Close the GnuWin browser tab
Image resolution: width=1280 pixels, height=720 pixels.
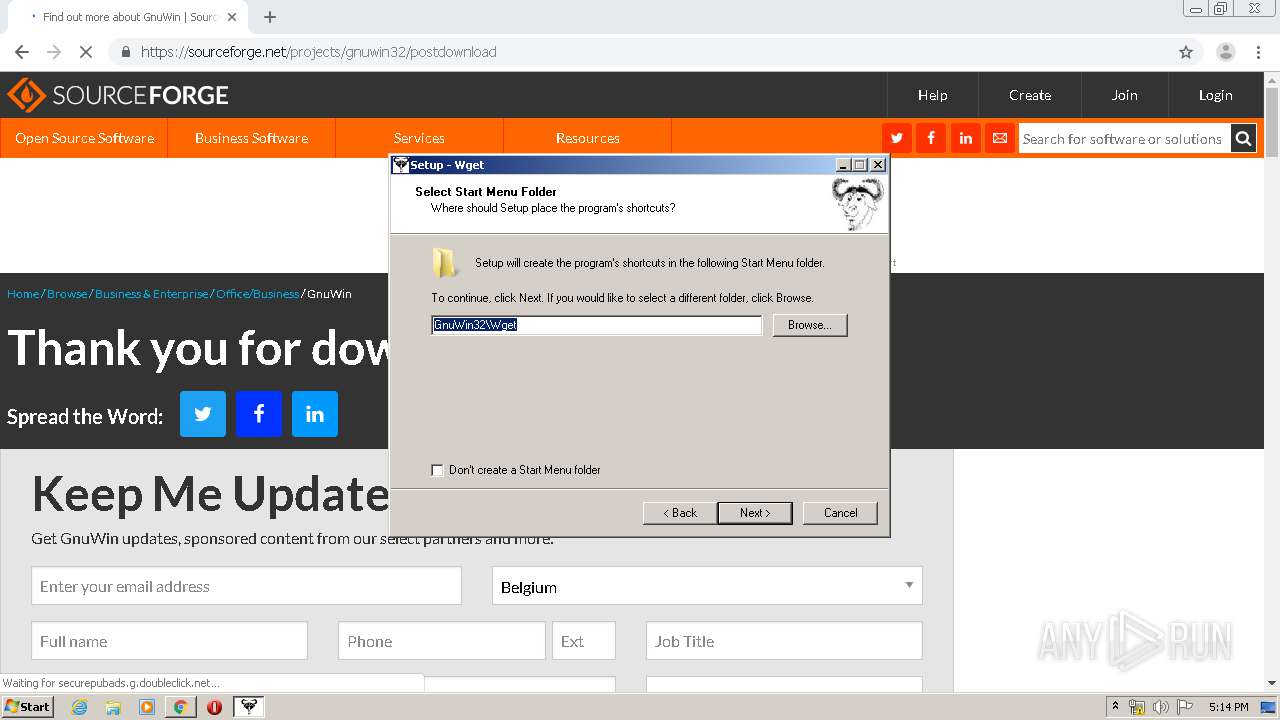click(x=232, y=17)
